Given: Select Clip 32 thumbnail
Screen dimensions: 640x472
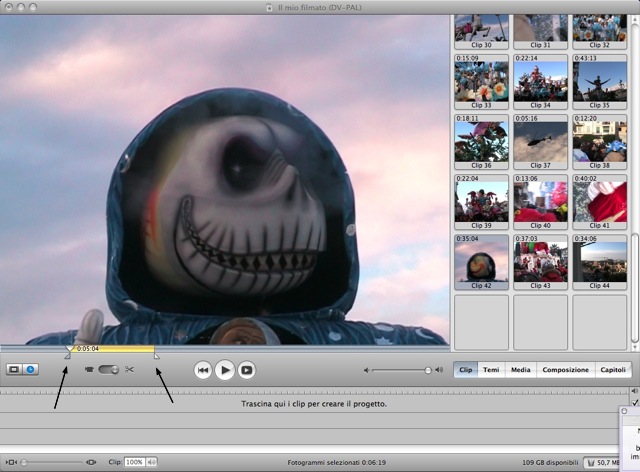Looking at the screenshot, I should pos(600,32).
